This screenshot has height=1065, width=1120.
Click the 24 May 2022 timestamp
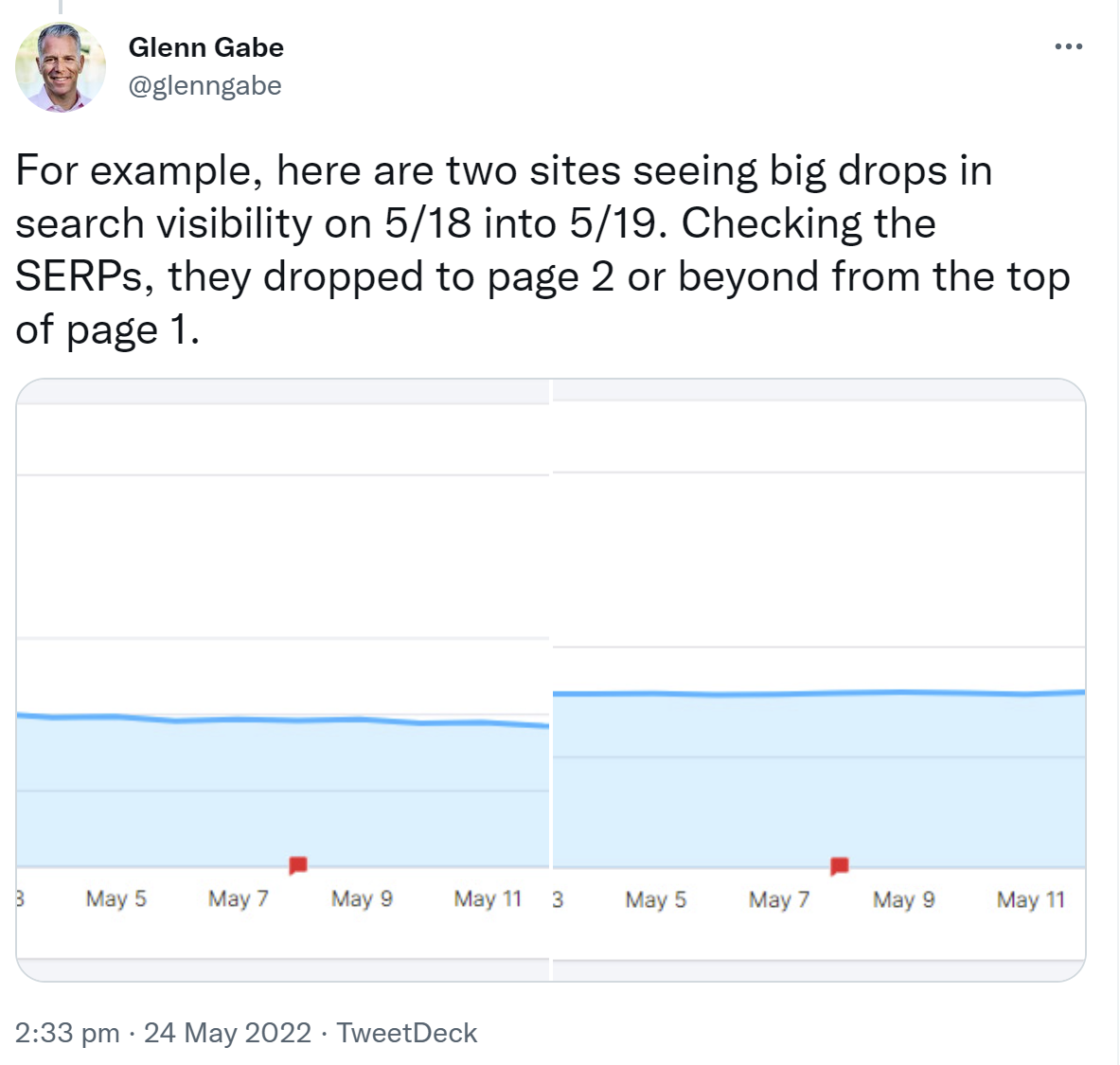(227, 1032)
